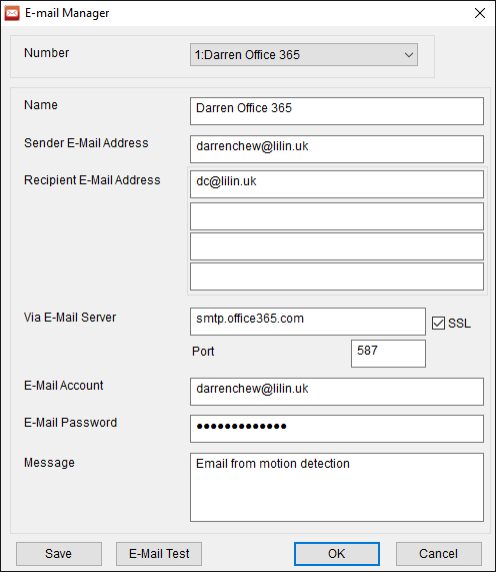Screen dimensions: 496x572
Task: Click inside the Message text area
Action: (337, 487)
